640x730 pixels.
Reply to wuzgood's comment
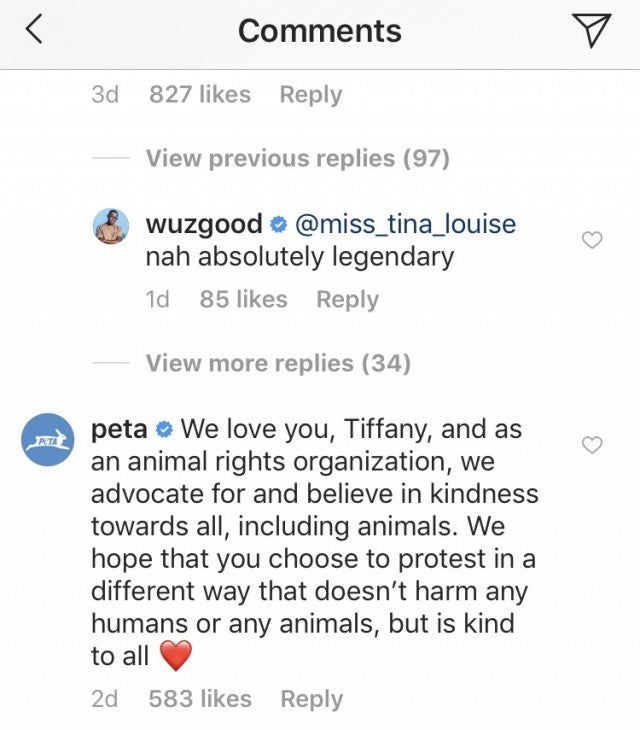point(347,299)
